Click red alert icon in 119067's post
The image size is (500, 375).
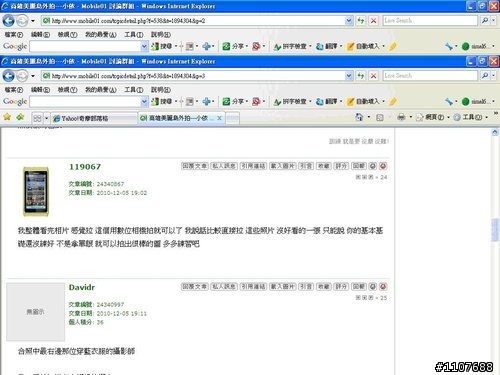[383, 166]
